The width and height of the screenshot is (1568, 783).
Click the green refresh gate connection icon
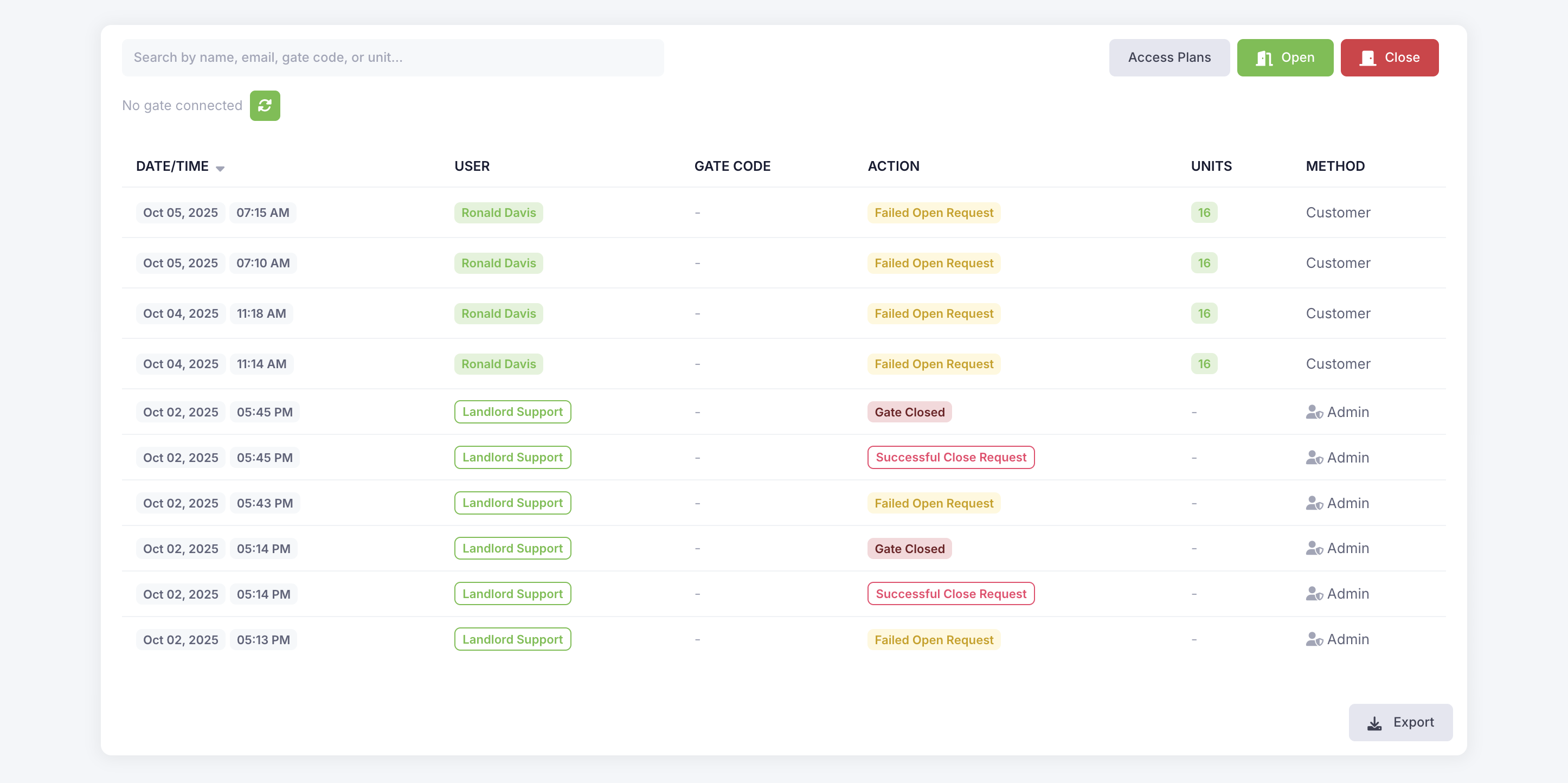coord(265,106)
